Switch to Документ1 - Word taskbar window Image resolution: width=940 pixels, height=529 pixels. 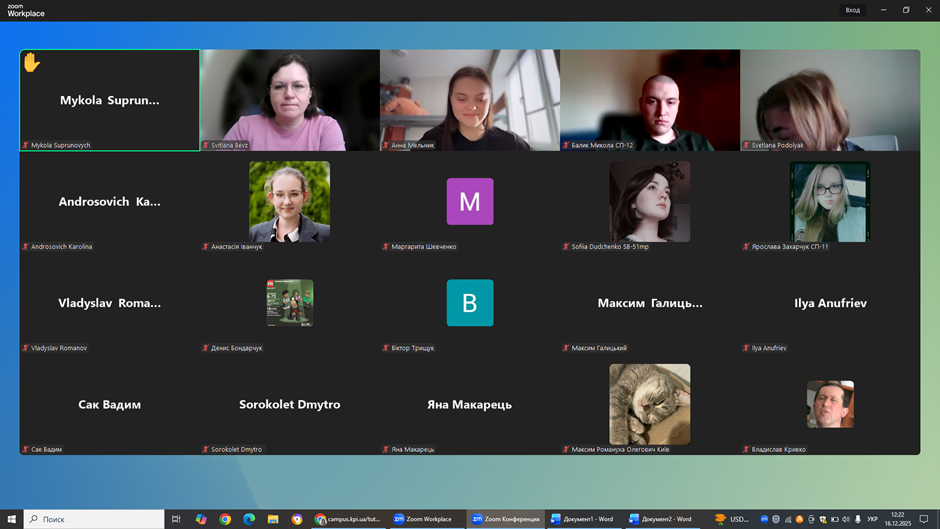(x=582, y=519)
